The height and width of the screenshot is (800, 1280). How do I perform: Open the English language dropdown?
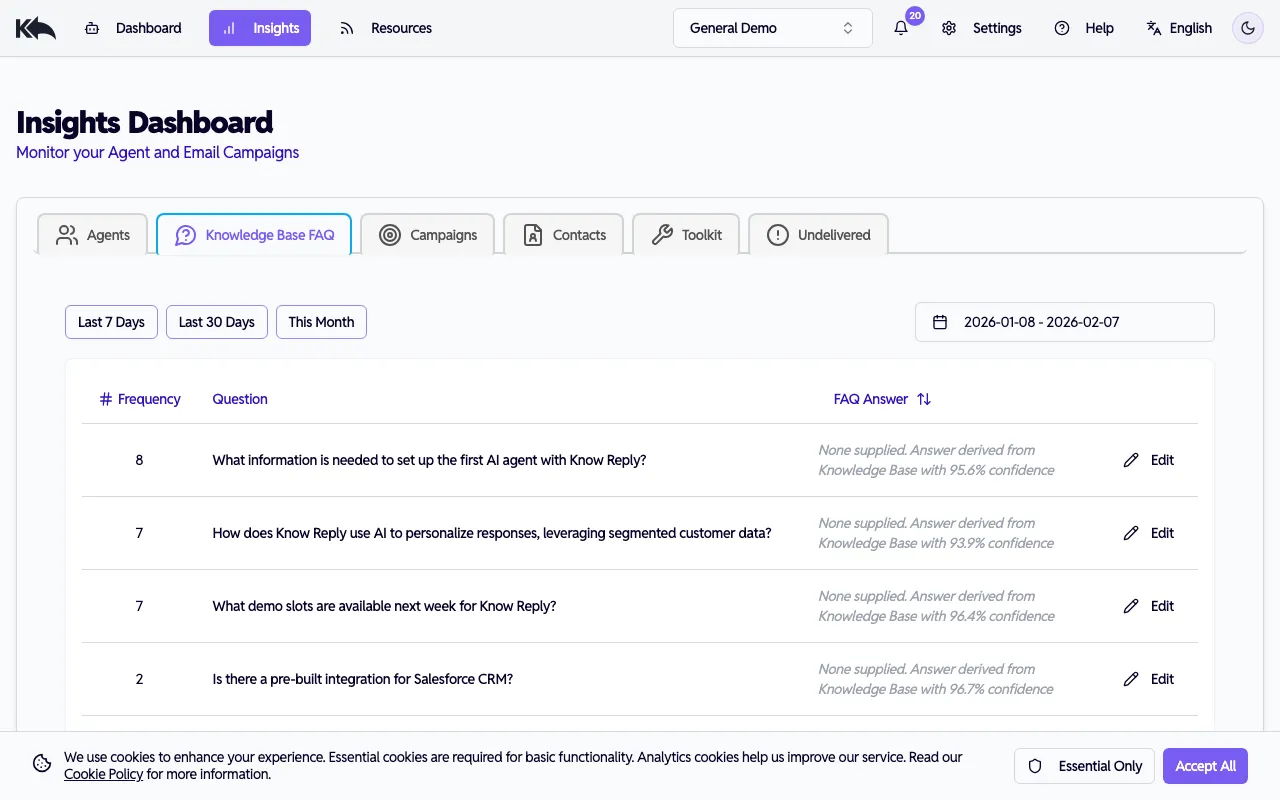pos(1180,28)
